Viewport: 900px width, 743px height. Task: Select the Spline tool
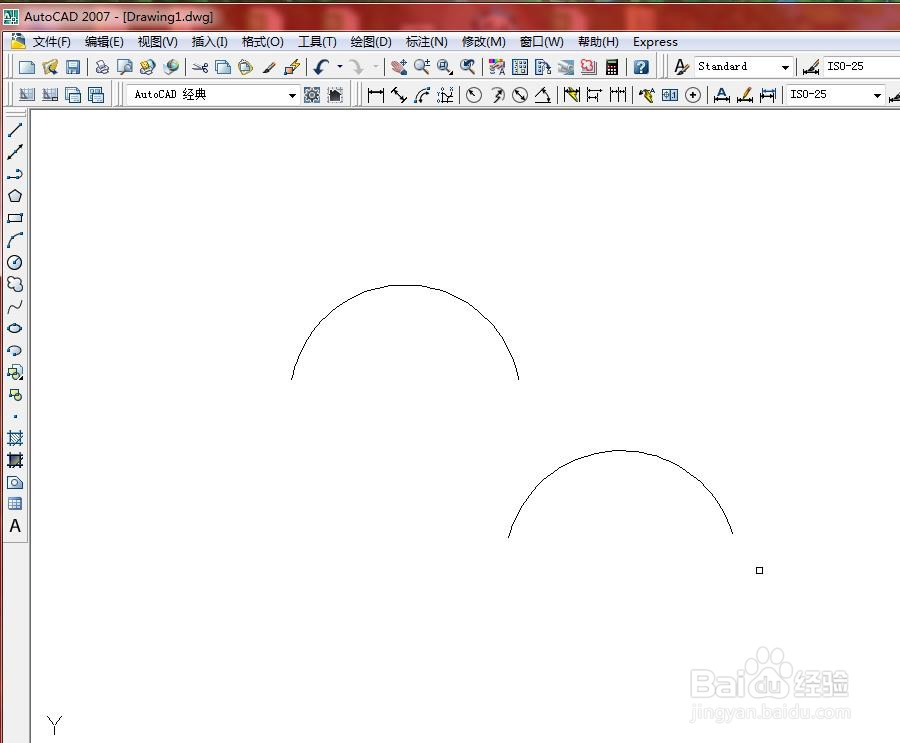(x=15, y=307)
